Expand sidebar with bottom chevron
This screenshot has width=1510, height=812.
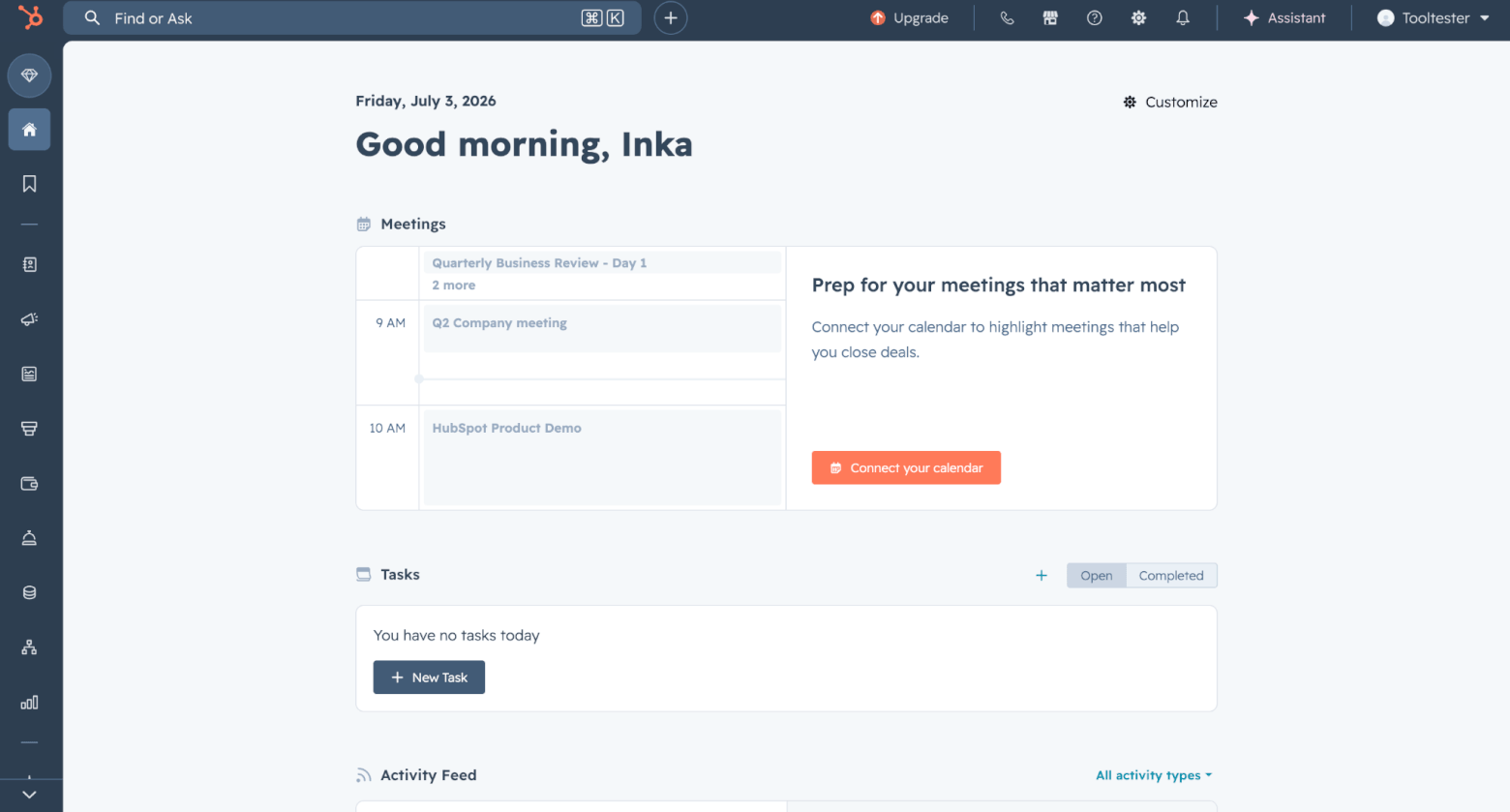29,795
